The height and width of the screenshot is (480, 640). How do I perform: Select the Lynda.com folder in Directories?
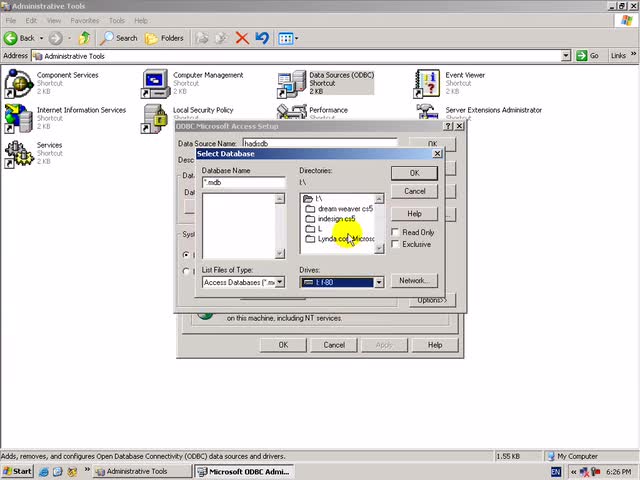pyautogui.click(x=340, y=239)
